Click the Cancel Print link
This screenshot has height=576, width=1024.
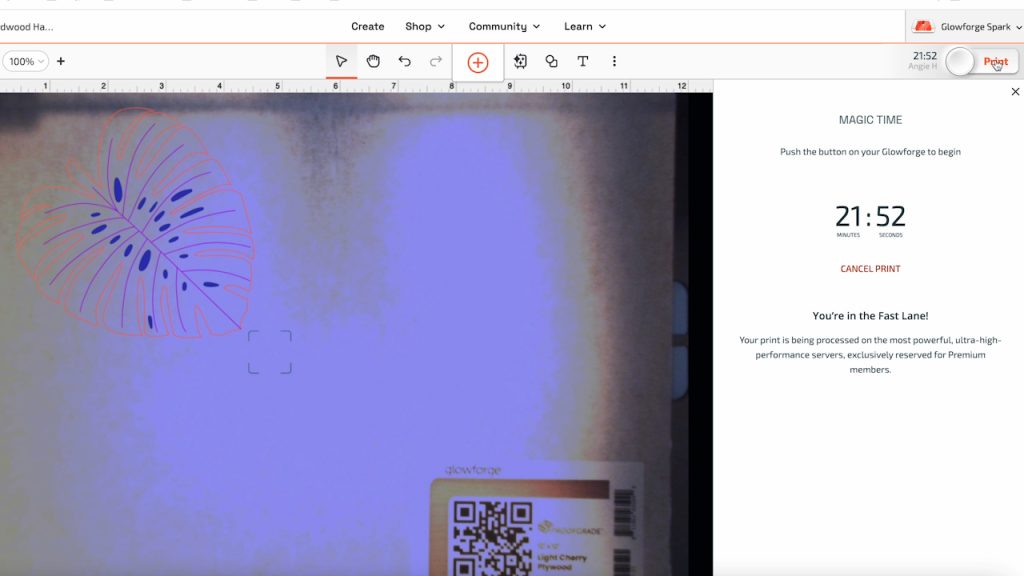click(870, 268)
